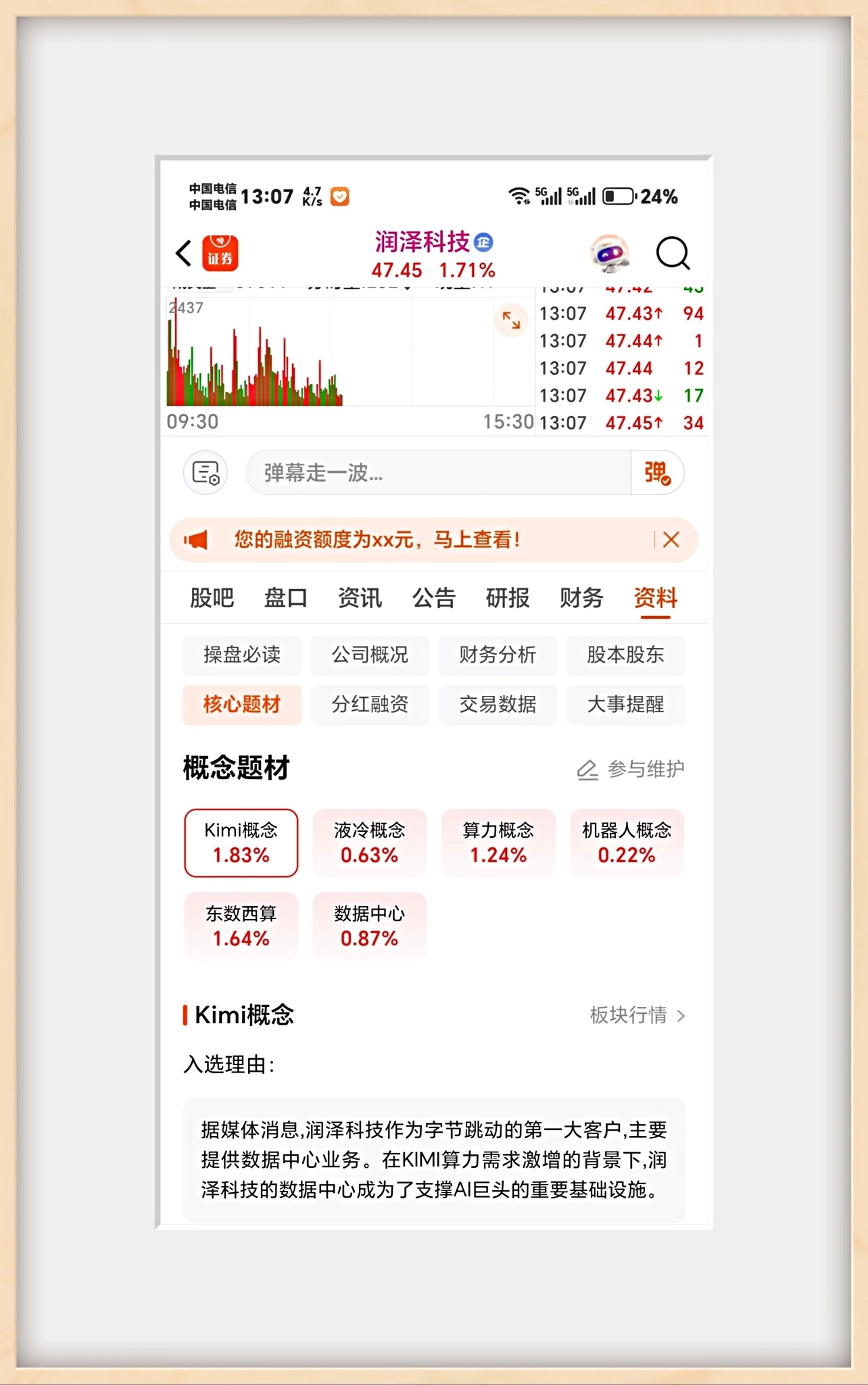868x1385 pixels.
Task: Expand the intraday chart to fullscreen
Action: pyautogui.click(x=511, y=320)
